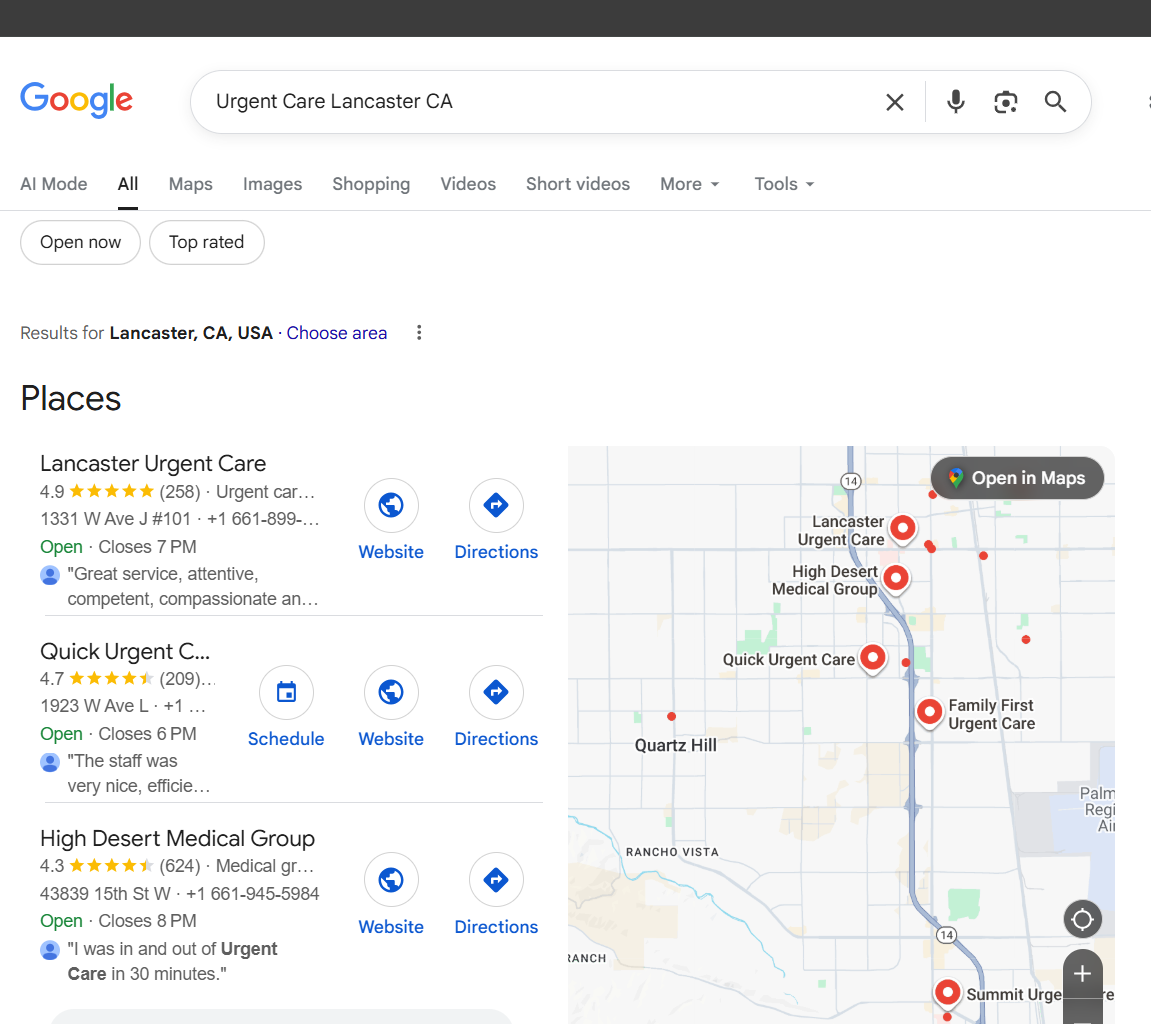Get directions to High Desert Medical Group
This screenshot has height=1024, width=1151.
[x=496, y=880]
